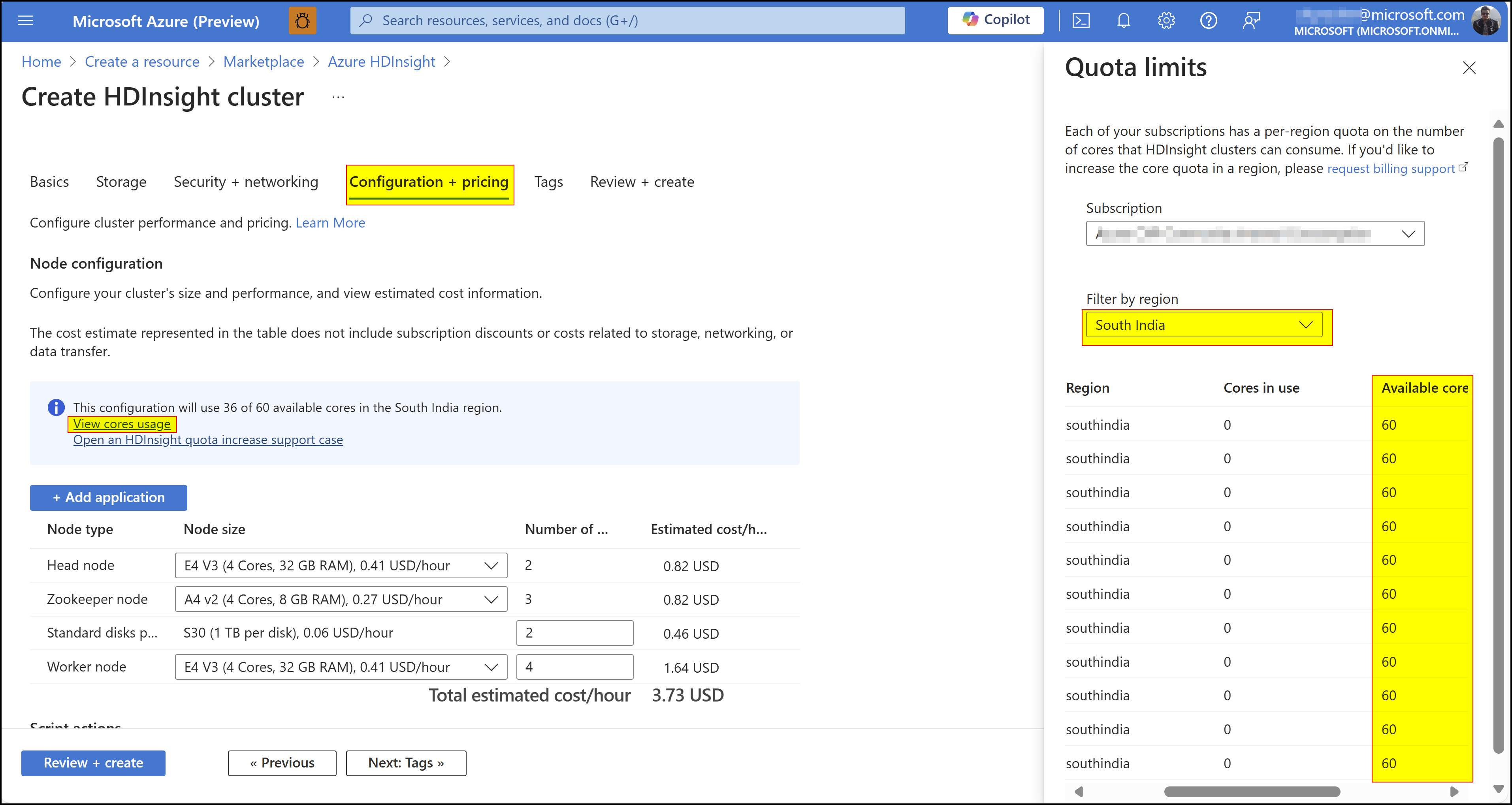Open portal settings gear

tap(1166, 21)
